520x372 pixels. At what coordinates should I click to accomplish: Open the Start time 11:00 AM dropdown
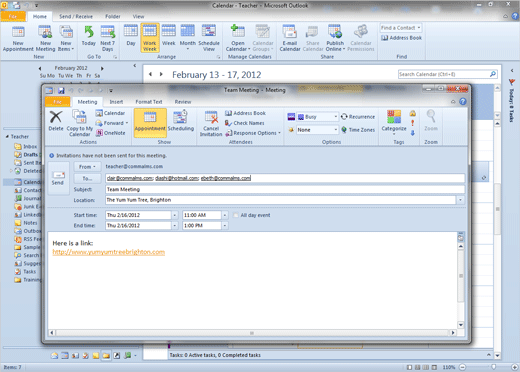(x=225, y=215)
